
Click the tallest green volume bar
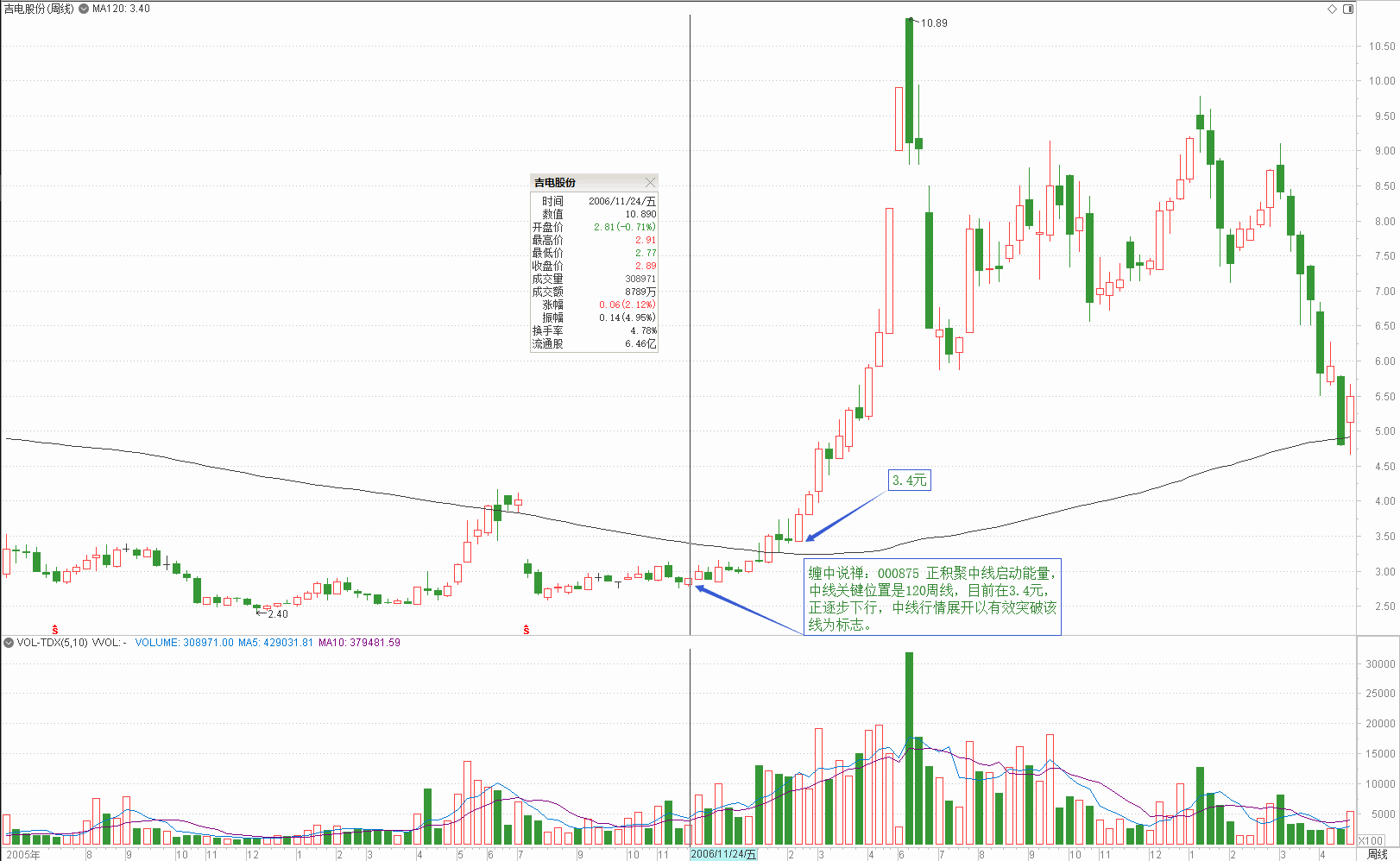click(909, 747)
